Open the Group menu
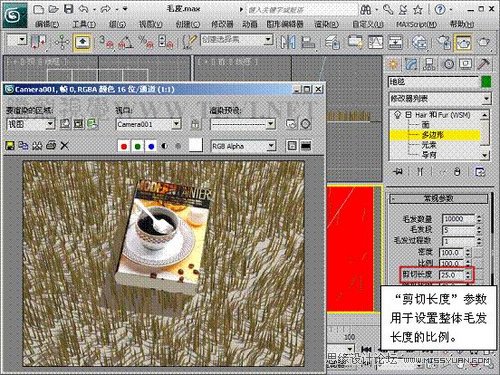The width and height of the screenshot is (500, 375). pos(117,24)
